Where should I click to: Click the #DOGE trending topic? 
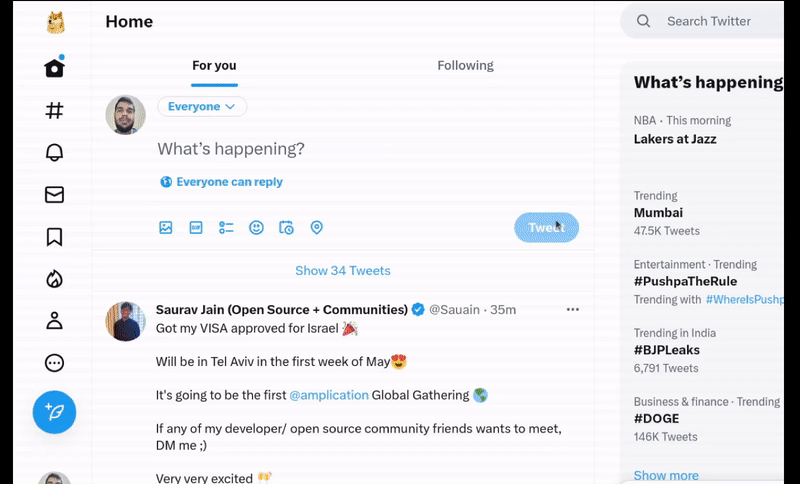pos(657,419)
